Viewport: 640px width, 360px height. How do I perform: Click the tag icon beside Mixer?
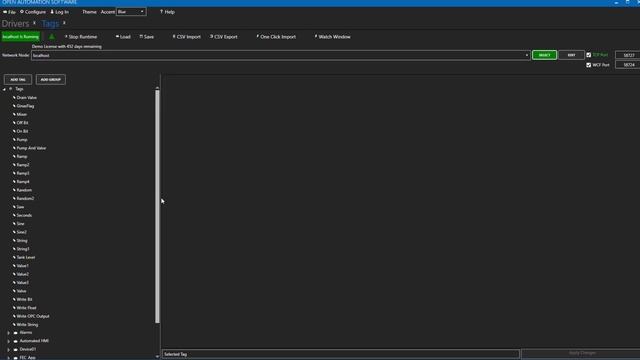coord(14,114)
